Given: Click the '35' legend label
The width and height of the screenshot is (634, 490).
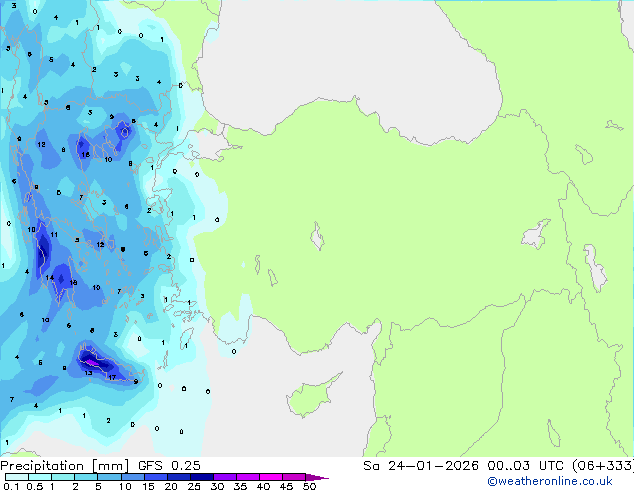Looking at the screenshot, I should 240,486.
